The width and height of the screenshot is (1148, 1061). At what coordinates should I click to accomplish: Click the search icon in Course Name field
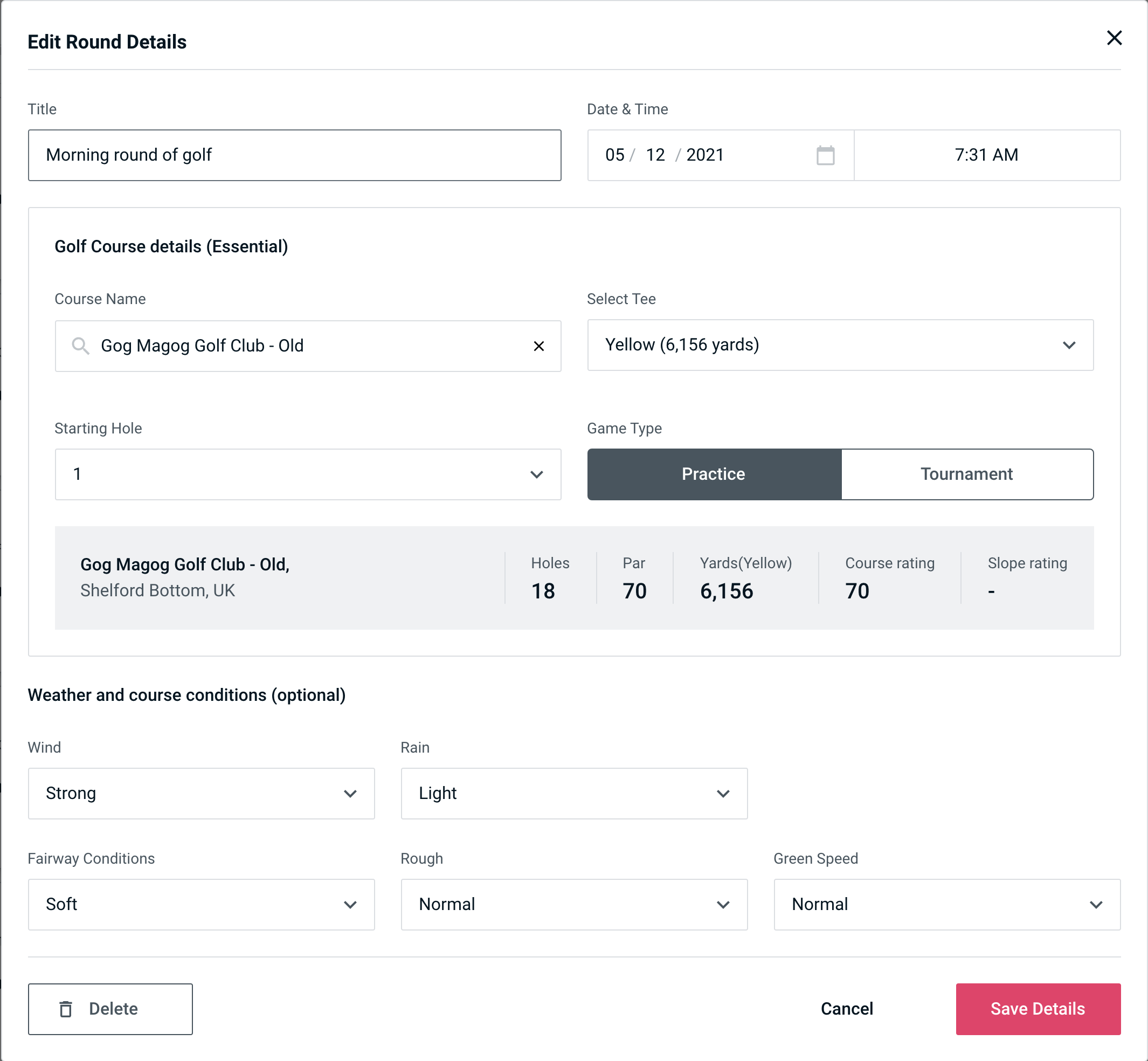pyautogui.click(x=79, y=345)
